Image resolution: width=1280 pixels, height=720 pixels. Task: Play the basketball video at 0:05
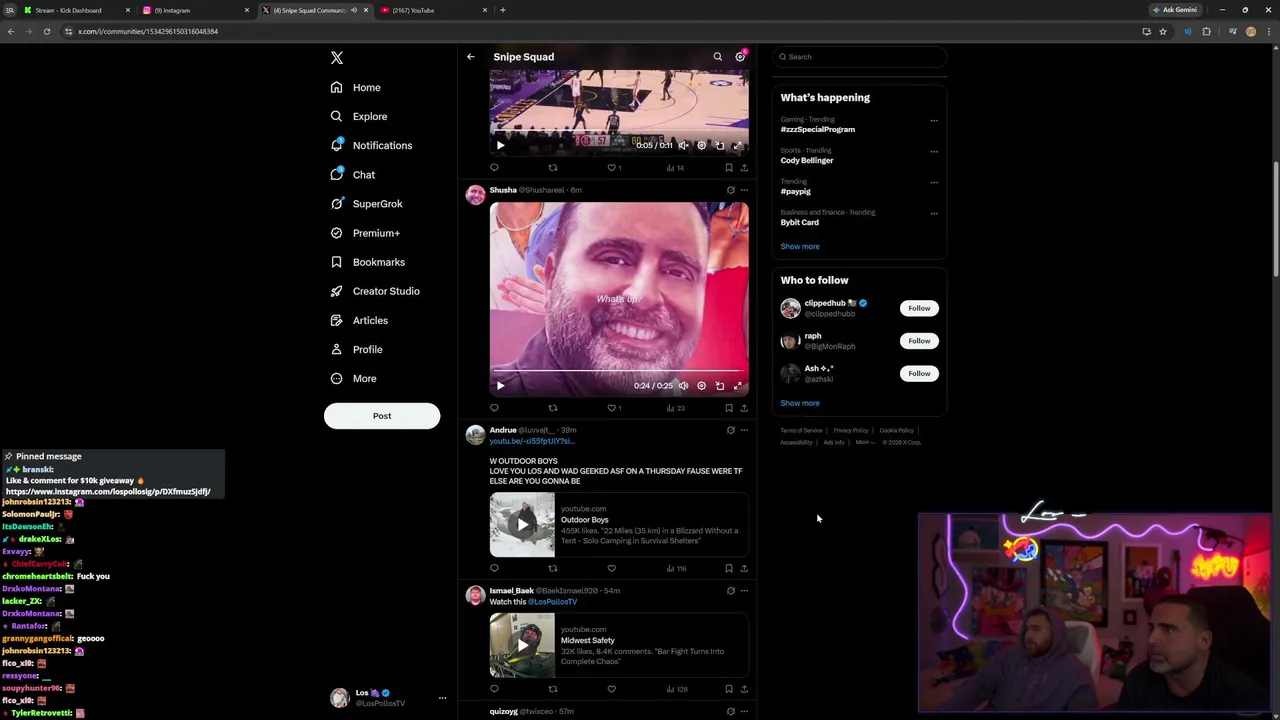coord(500,145)
